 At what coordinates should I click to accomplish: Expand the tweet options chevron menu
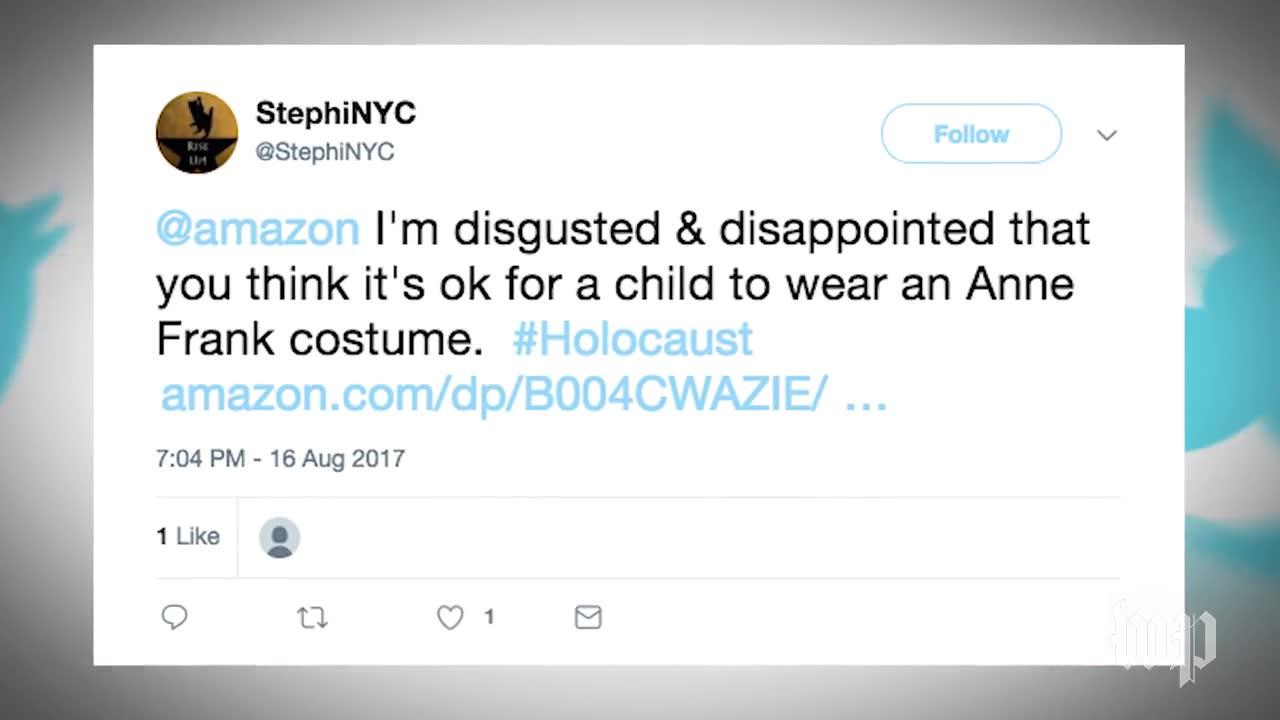click(x=1107, y=135)
